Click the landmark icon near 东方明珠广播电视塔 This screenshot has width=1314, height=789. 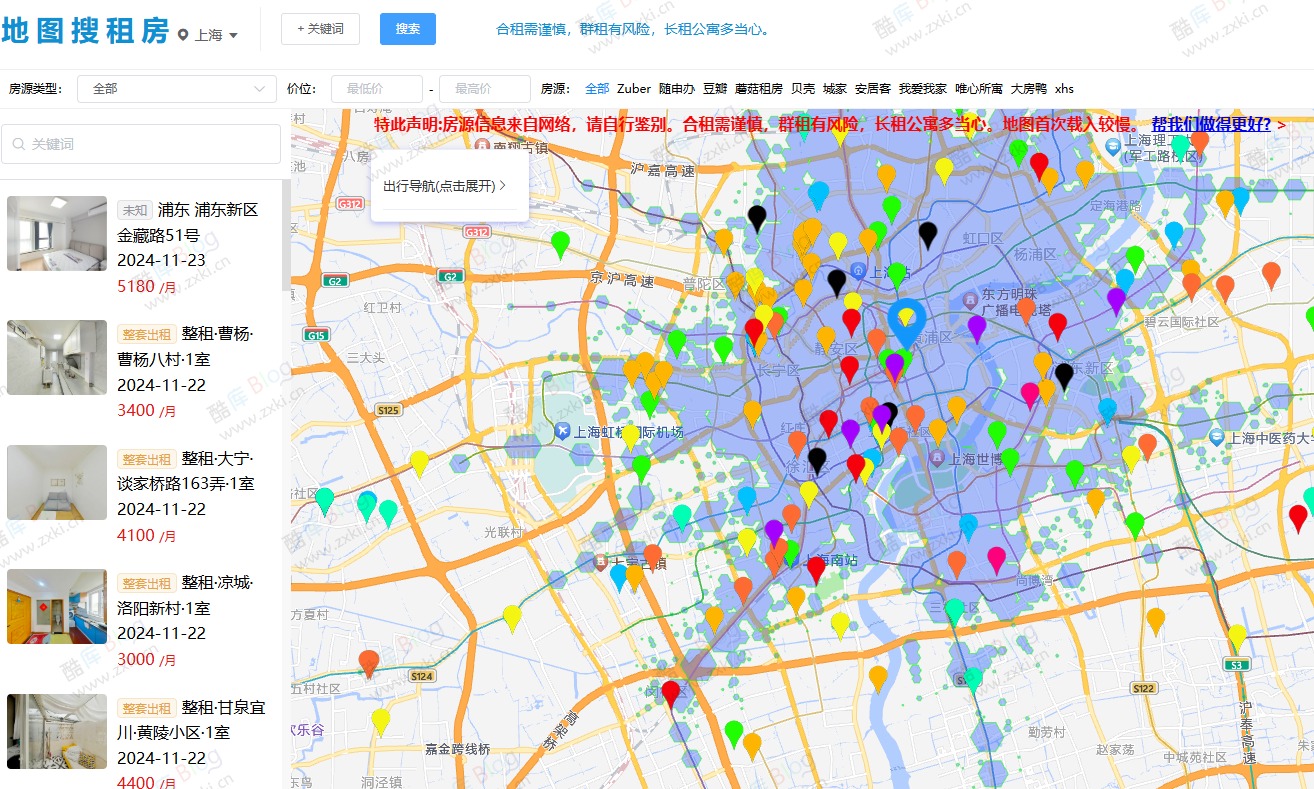tap(970, 300)
